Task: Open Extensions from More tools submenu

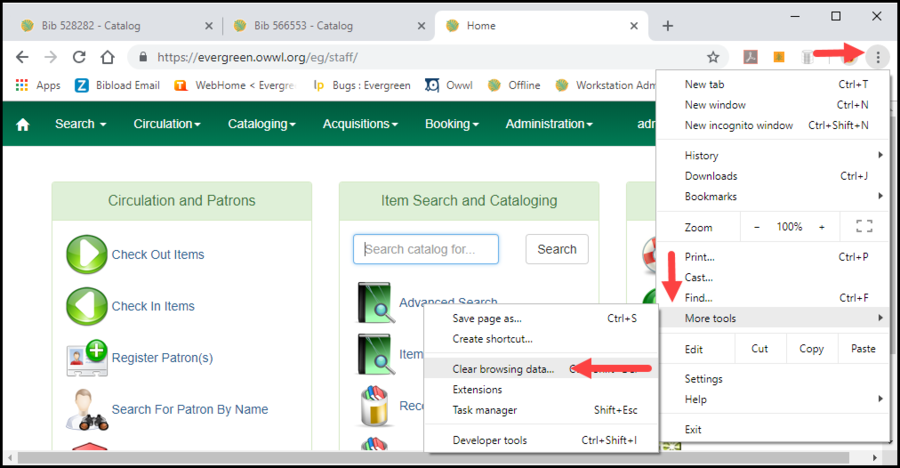Action: point(540,389)
